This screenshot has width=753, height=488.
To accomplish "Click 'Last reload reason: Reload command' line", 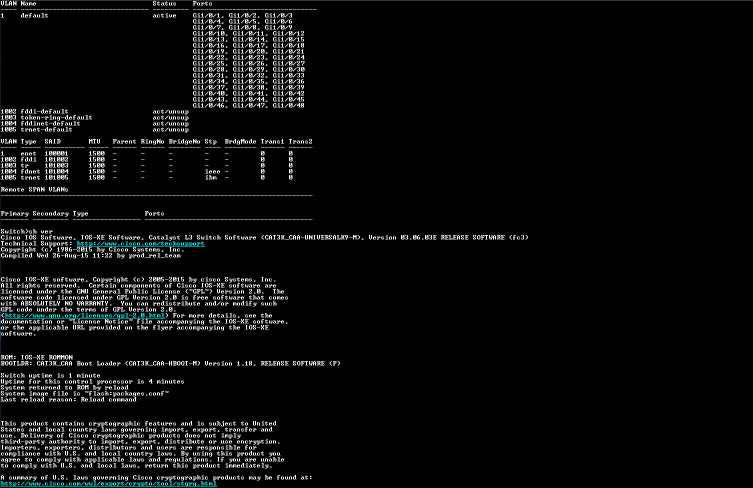I will point(69,400).
